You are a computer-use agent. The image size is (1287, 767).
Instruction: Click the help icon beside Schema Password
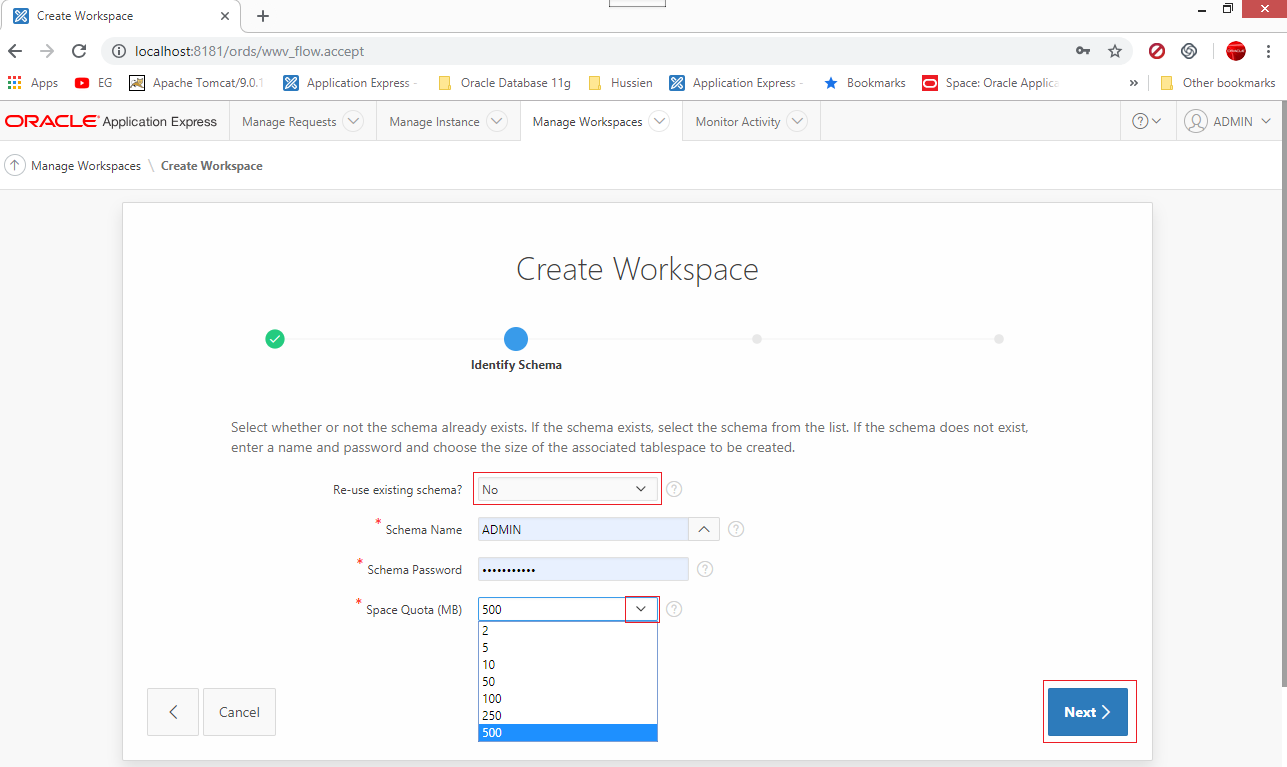704,568
